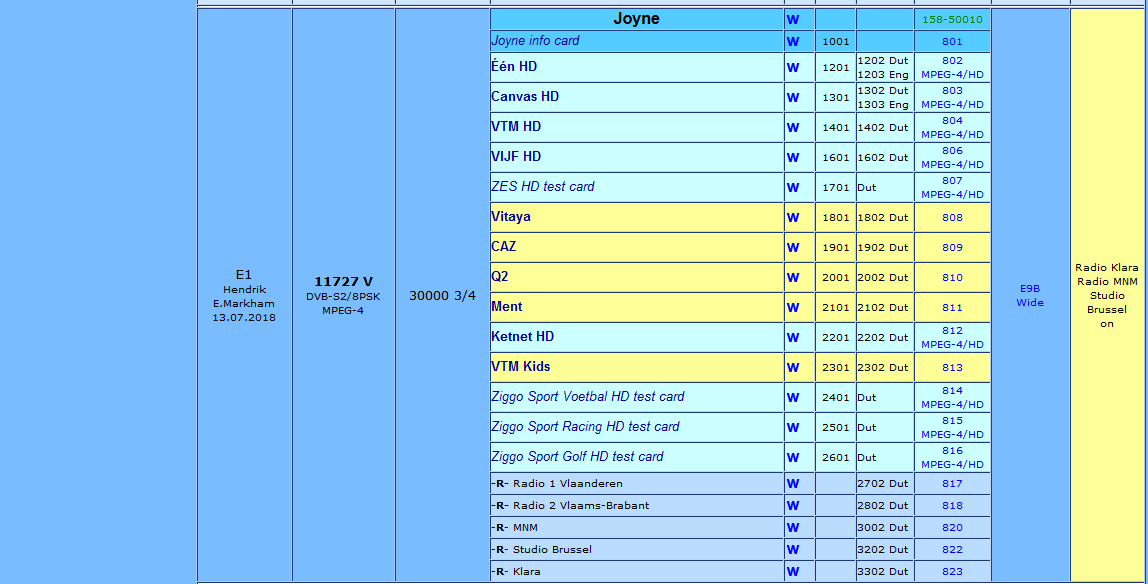Open the 810 link in the Q2 row
The image size is (1148, 584).
952,277
